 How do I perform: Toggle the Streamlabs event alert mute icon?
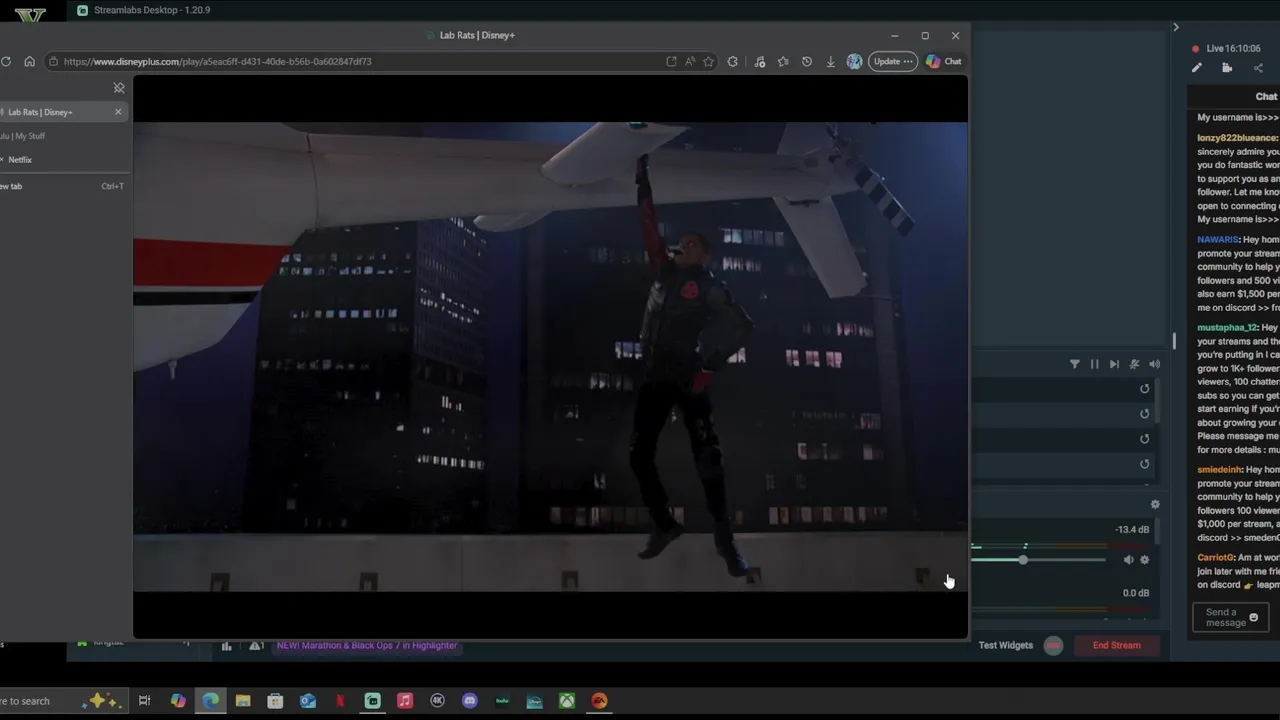[1134, 364]
